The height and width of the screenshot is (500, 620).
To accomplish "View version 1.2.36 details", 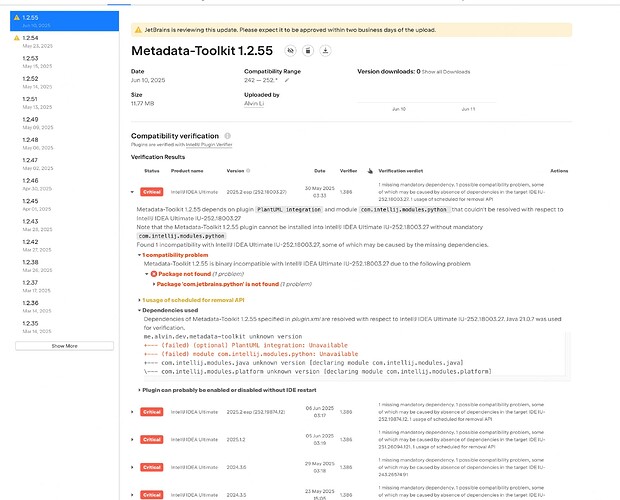I will 64,307.
